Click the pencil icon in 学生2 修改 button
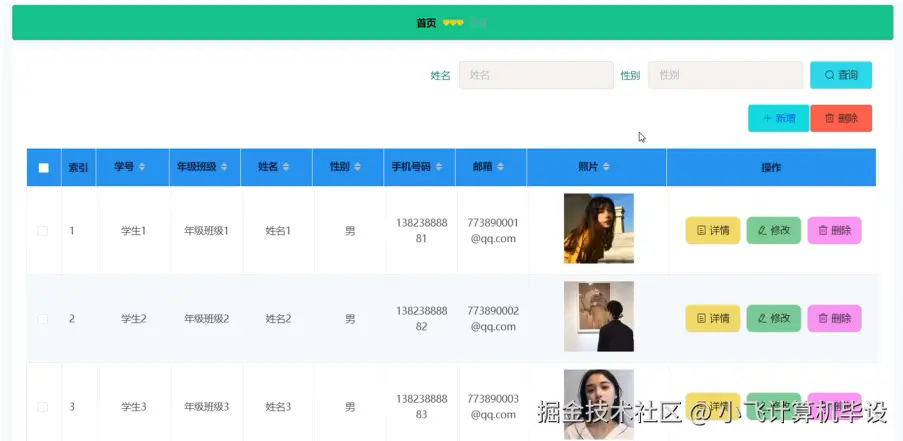 [x=762, y=318]
